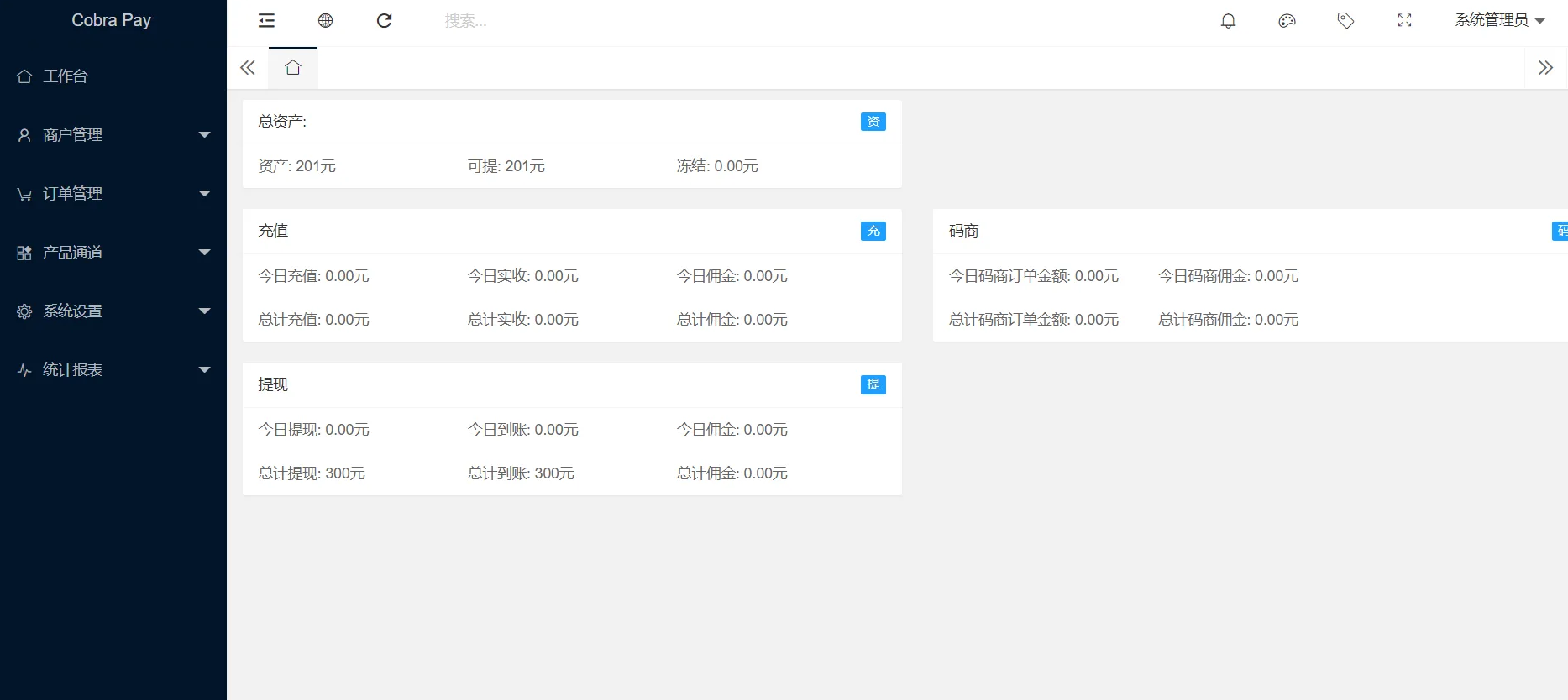Click the blue 充 badge
Screen dimensions: 1568x700
point(873,231)
